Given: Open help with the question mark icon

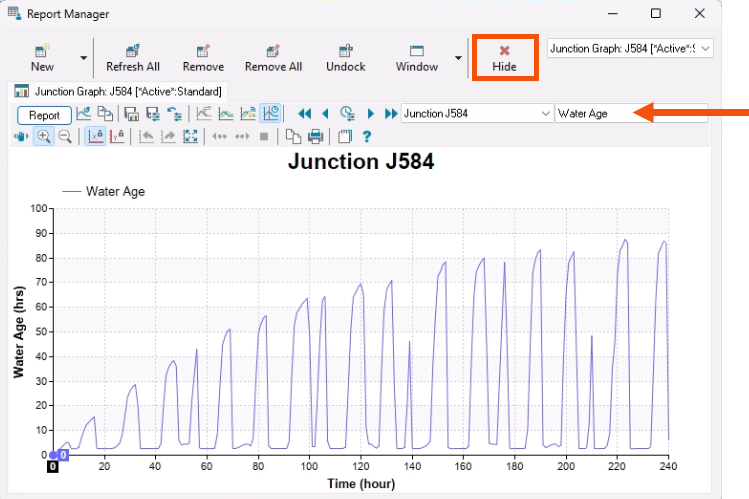Looking at the screenshot, I should (x=367, y=136).
